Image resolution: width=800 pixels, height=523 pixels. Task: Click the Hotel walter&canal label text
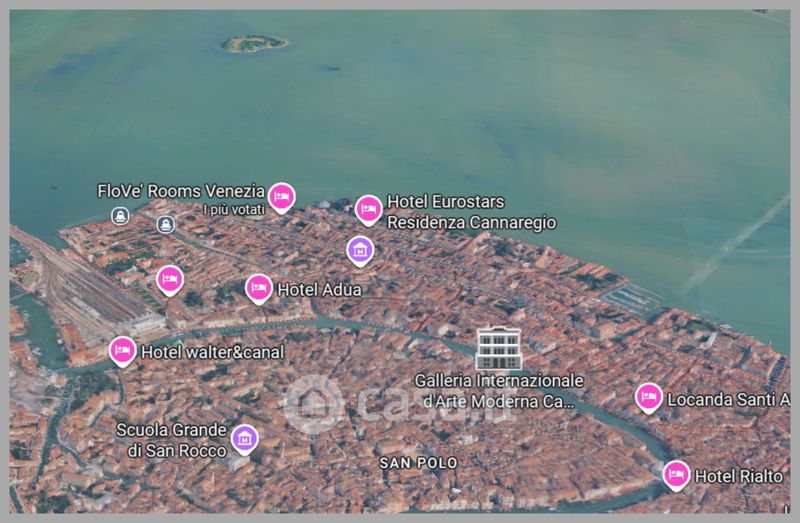(212, 352)
